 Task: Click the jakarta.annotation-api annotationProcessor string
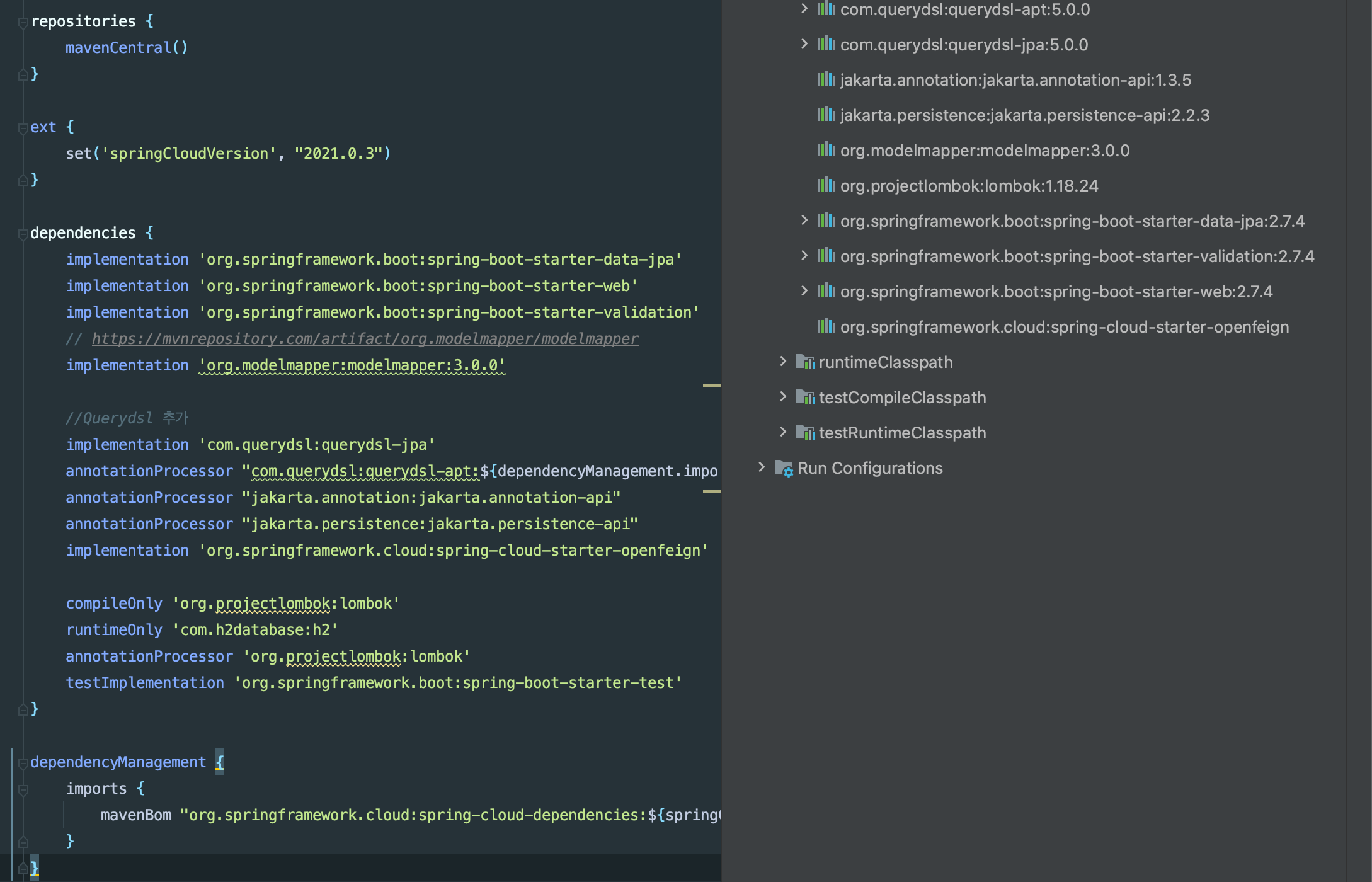(432, 498)
